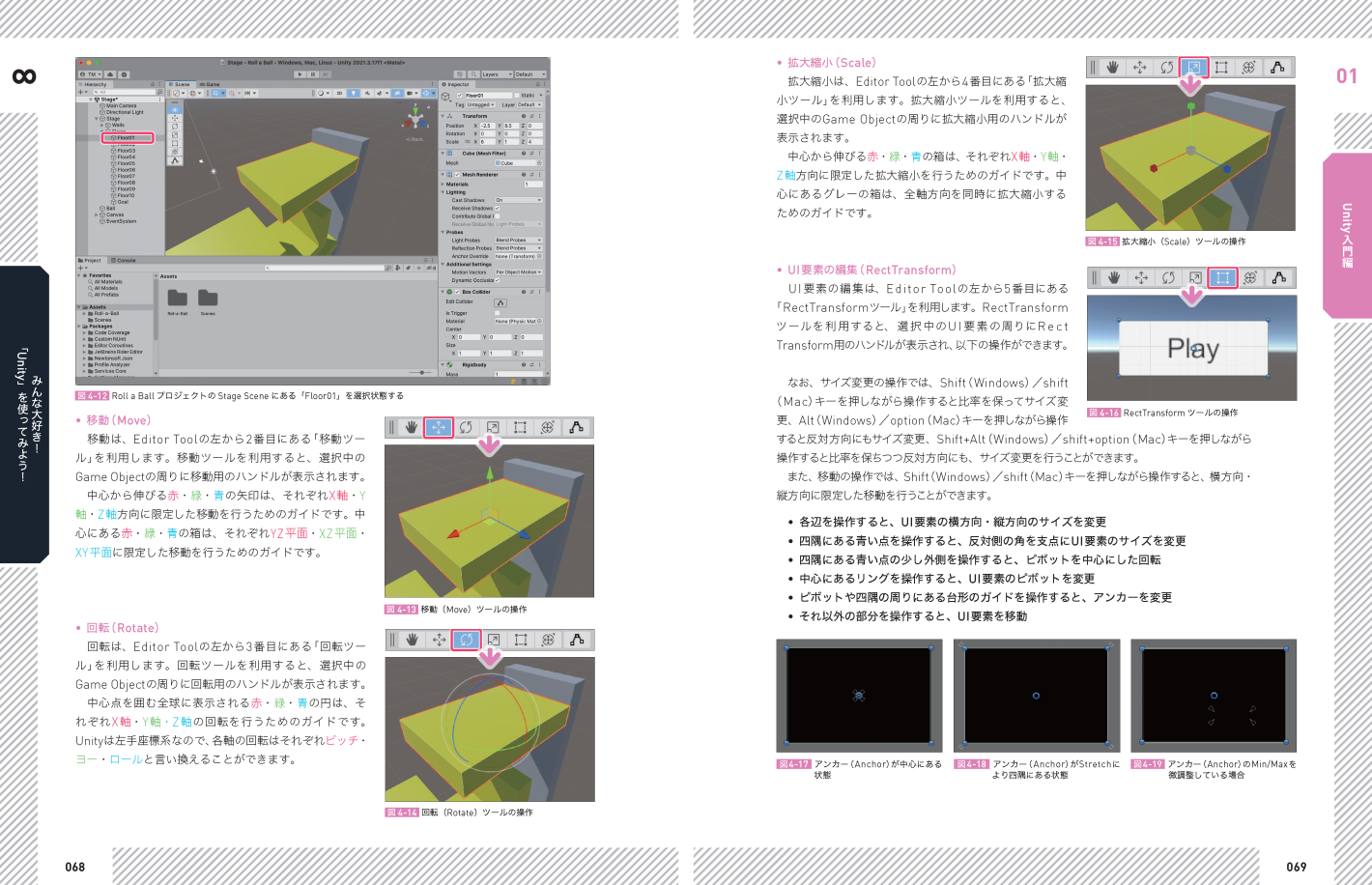
Task: Enable the Static checkbox in Inspector
Action: click(518, 96)
